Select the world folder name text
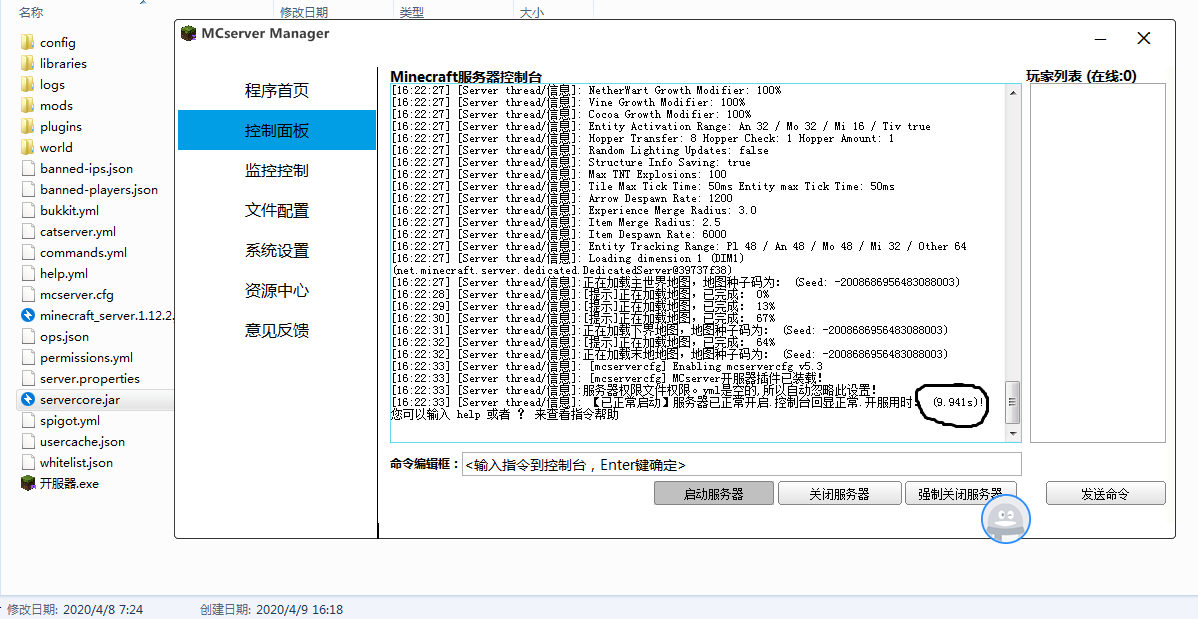This screenshot has width=1198, height=619. (57, 147)
